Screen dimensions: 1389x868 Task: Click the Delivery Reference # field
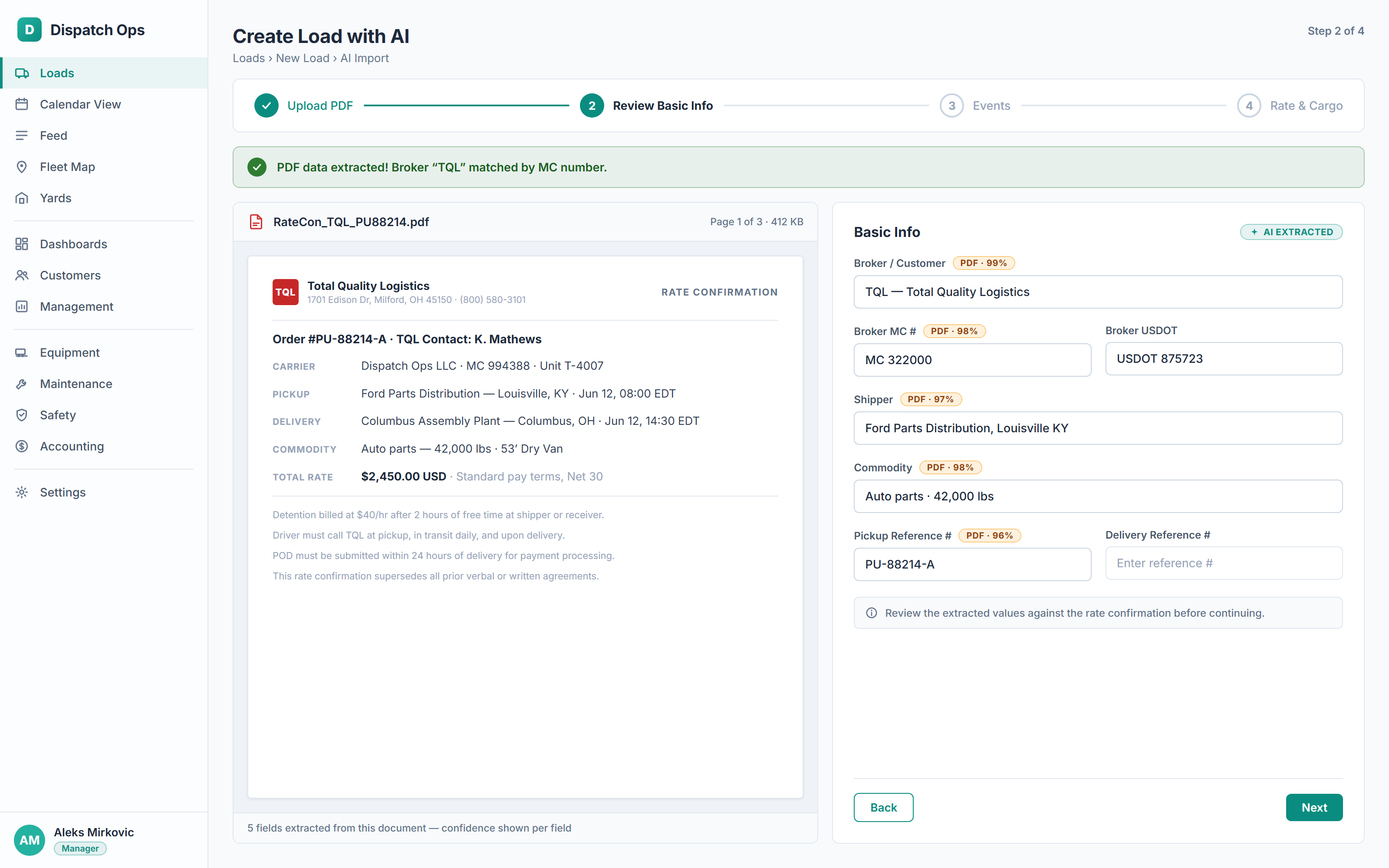point(1224,563)
